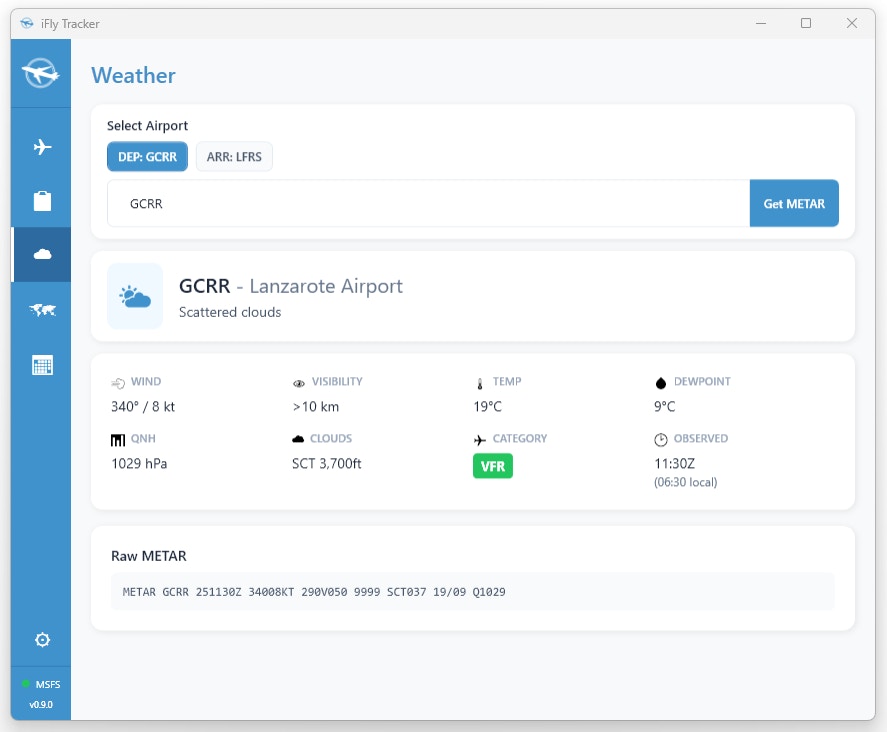This screenshot has height=732, width=887.
Task: Click the dewpoint droplet icon
Action: [660, 382]
